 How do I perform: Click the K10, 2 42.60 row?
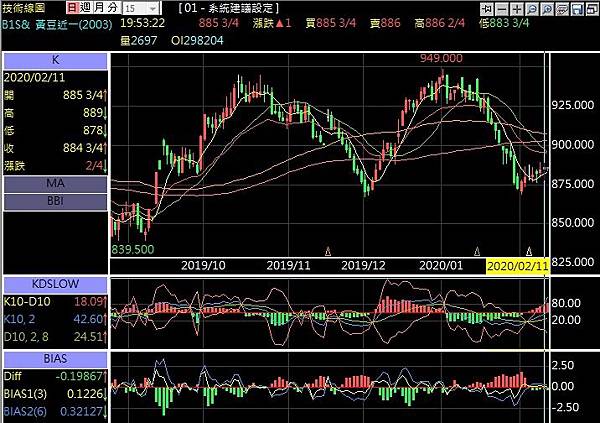[55, 319]
